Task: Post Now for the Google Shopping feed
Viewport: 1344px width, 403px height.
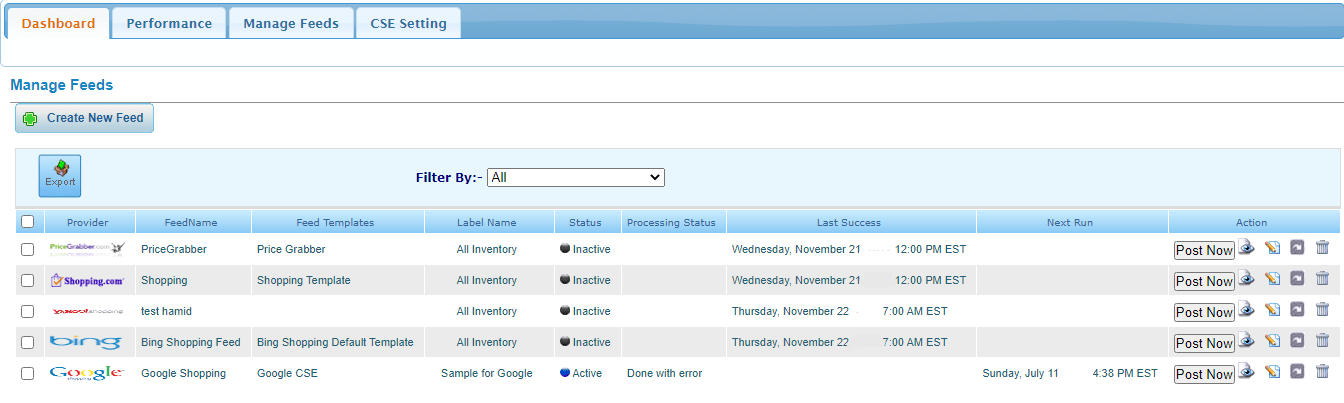Action: click(1204, 374)
